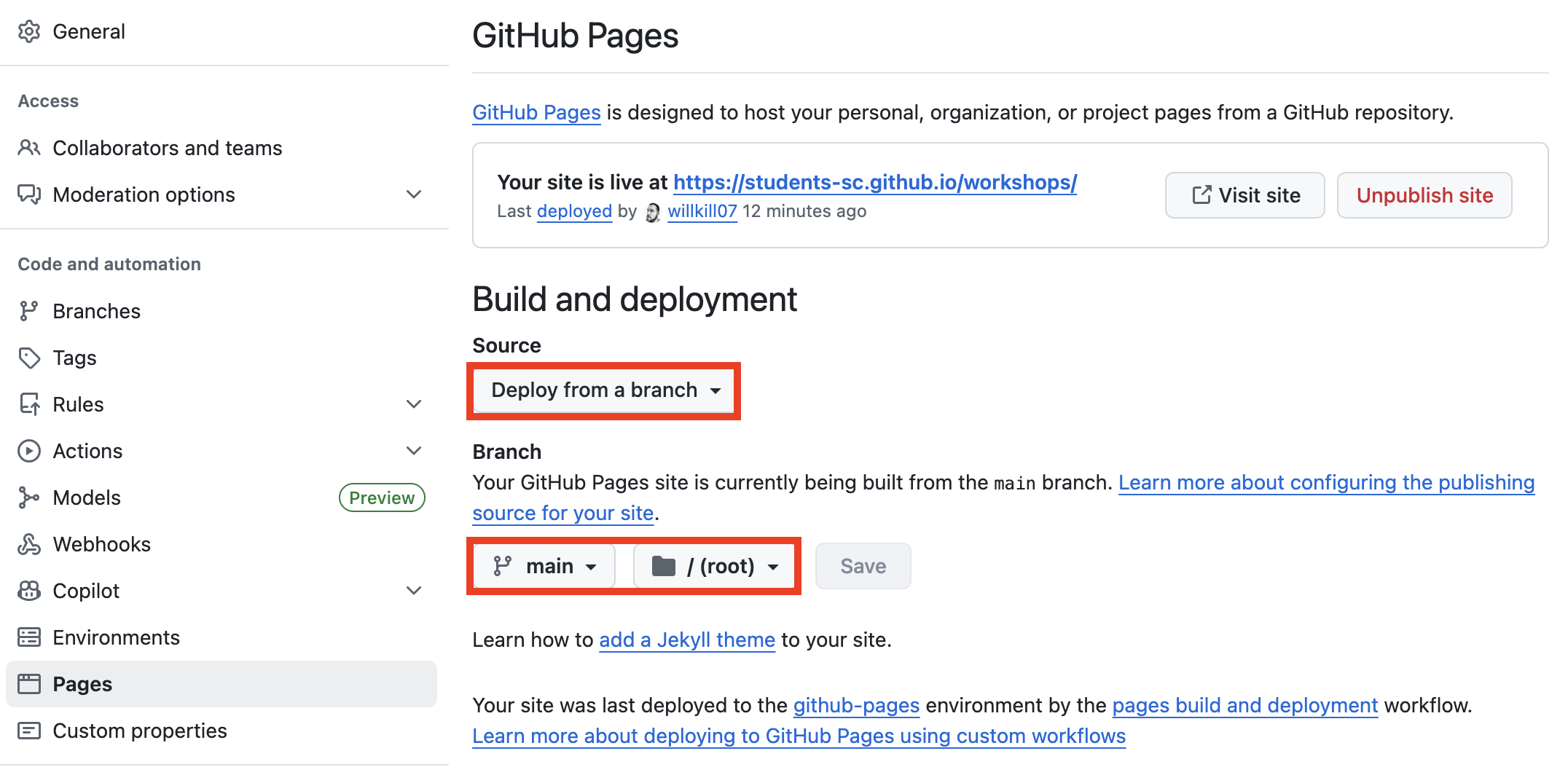The height and width of the screenshot is (767, 1568).
Task: Open the Webhooks settings icon
Action: (x=29, y=543)
